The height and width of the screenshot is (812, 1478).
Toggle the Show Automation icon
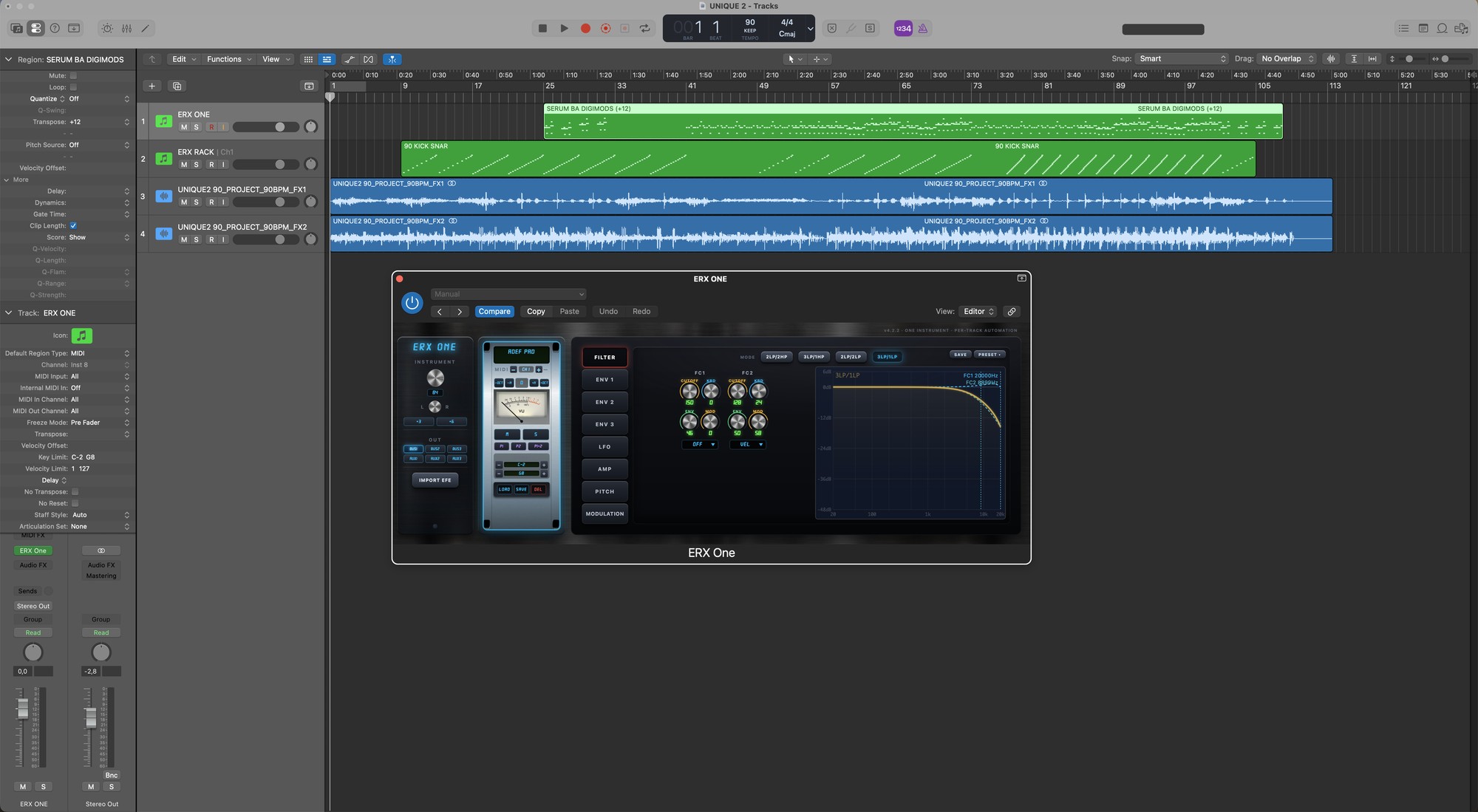(349, 59)
